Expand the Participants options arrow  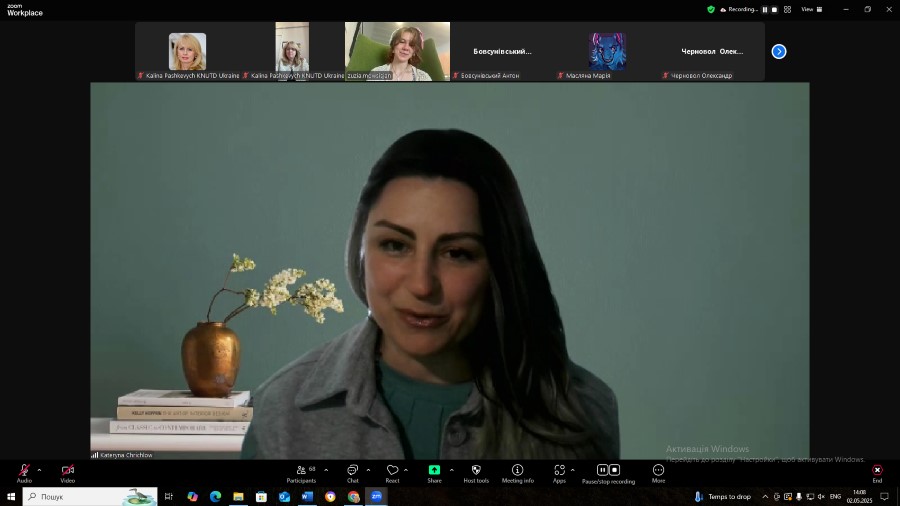click(326, 470)
